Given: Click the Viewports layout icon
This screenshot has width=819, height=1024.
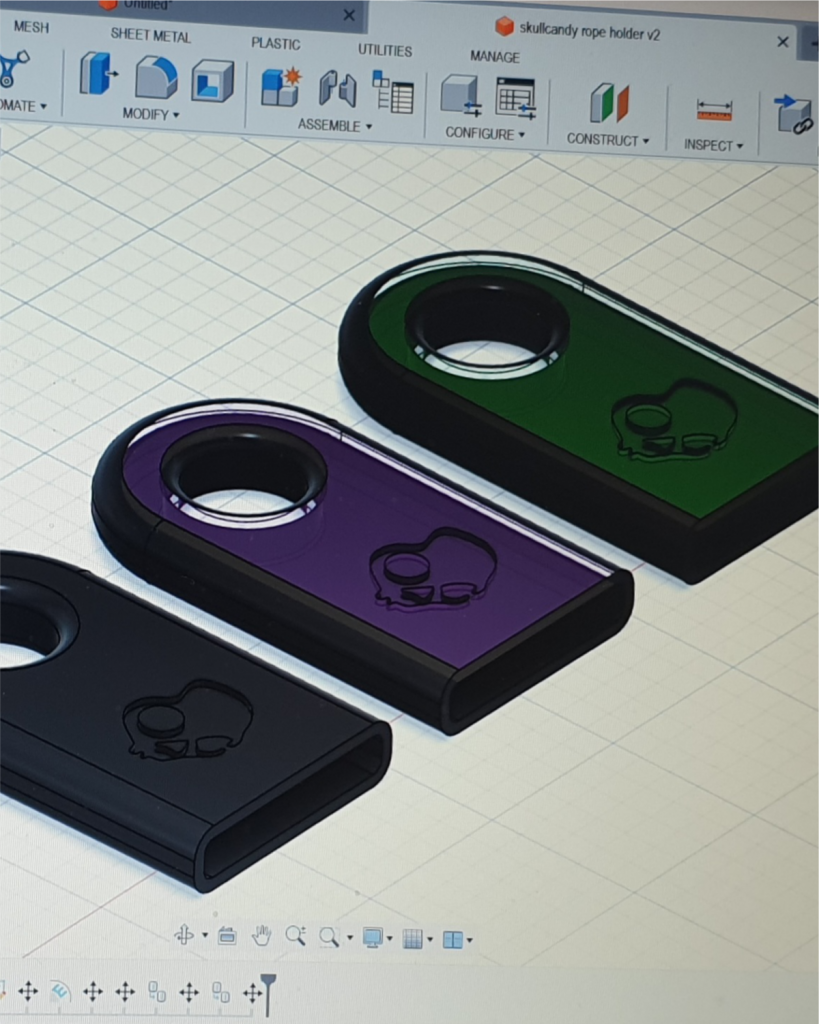Looking at the screenshot, I should click(453, 939).
